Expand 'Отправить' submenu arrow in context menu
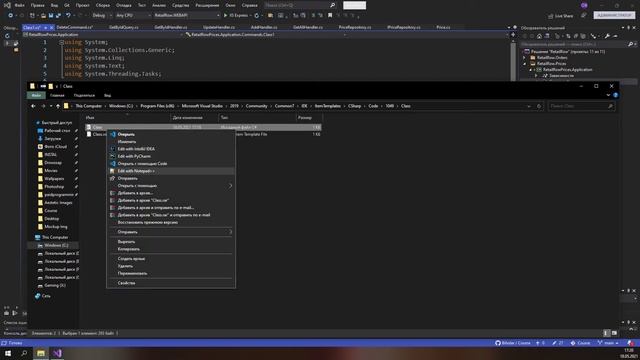640x360 pixels. [230, 232]
